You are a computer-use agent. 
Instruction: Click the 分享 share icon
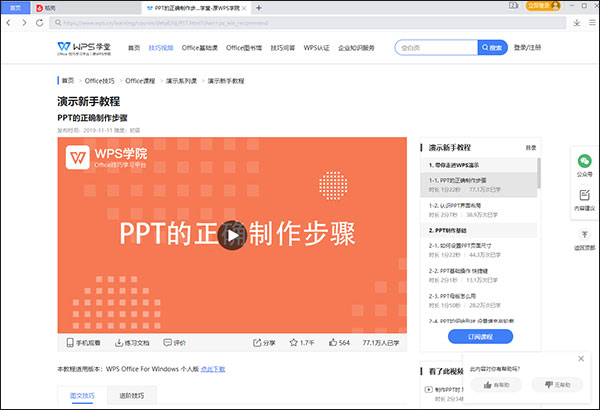(264, 343)
